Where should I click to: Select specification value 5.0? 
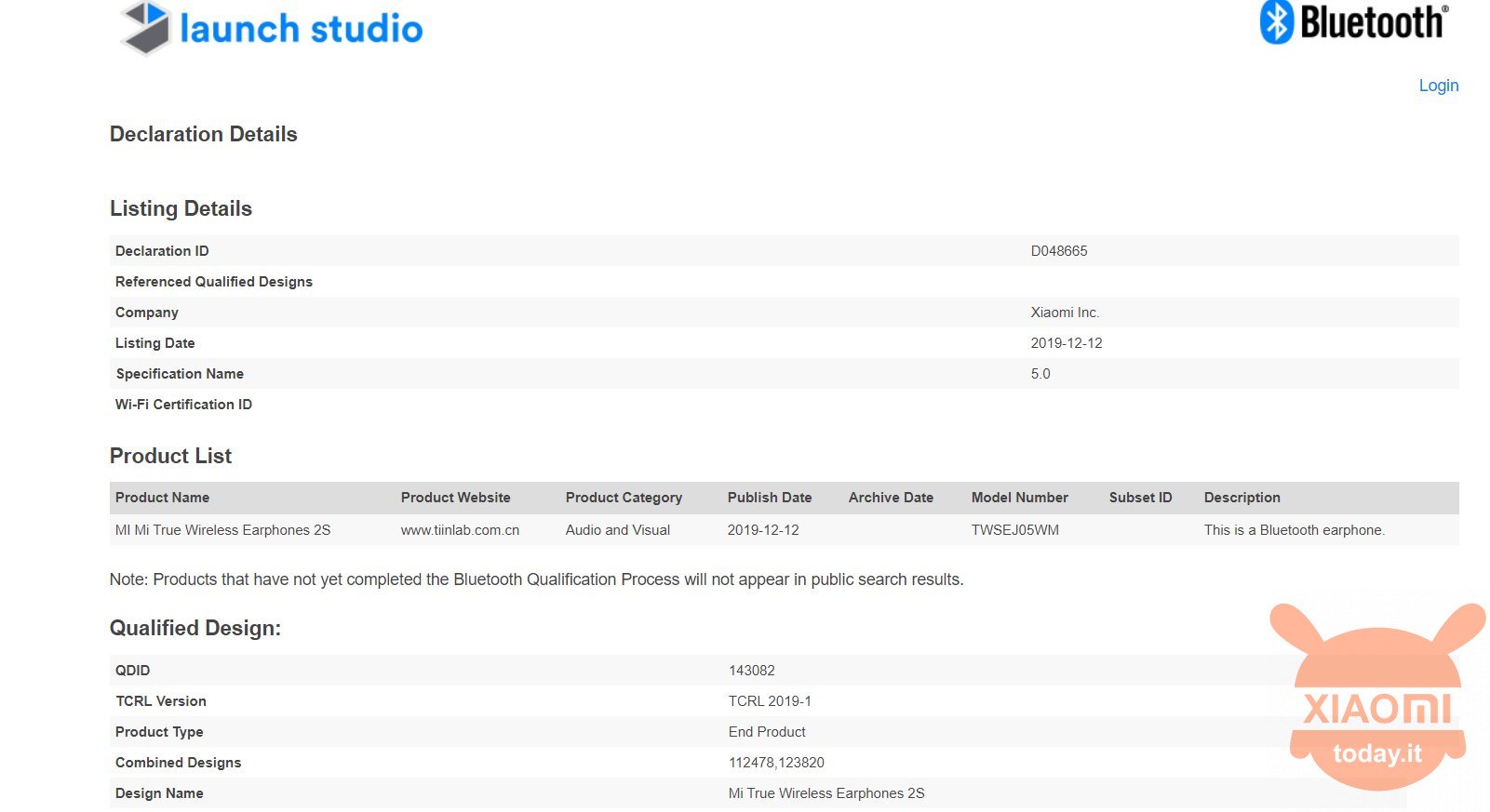click(1040, 374)
